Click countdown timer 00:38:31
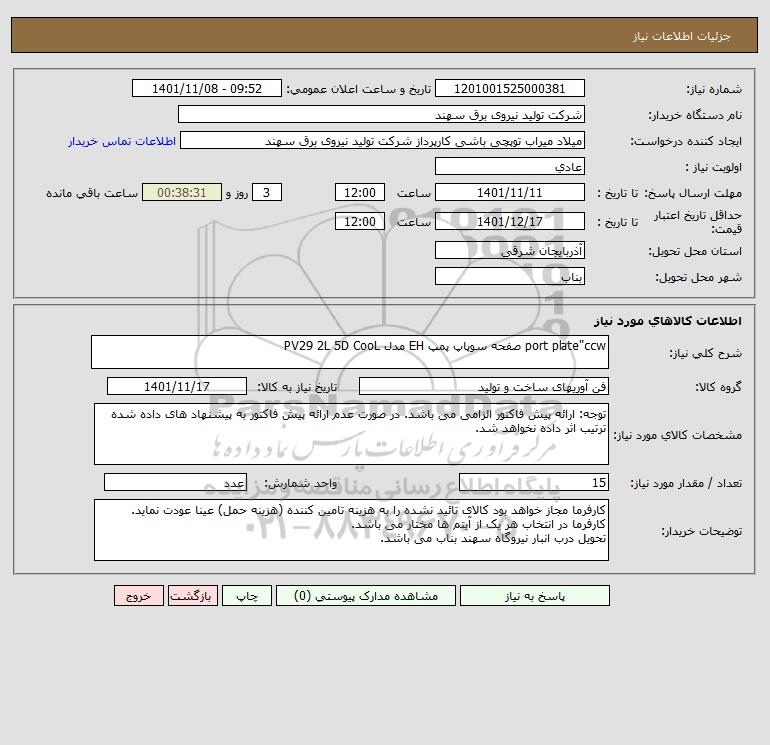The image size is (770, 745). [x=182, y=193]
